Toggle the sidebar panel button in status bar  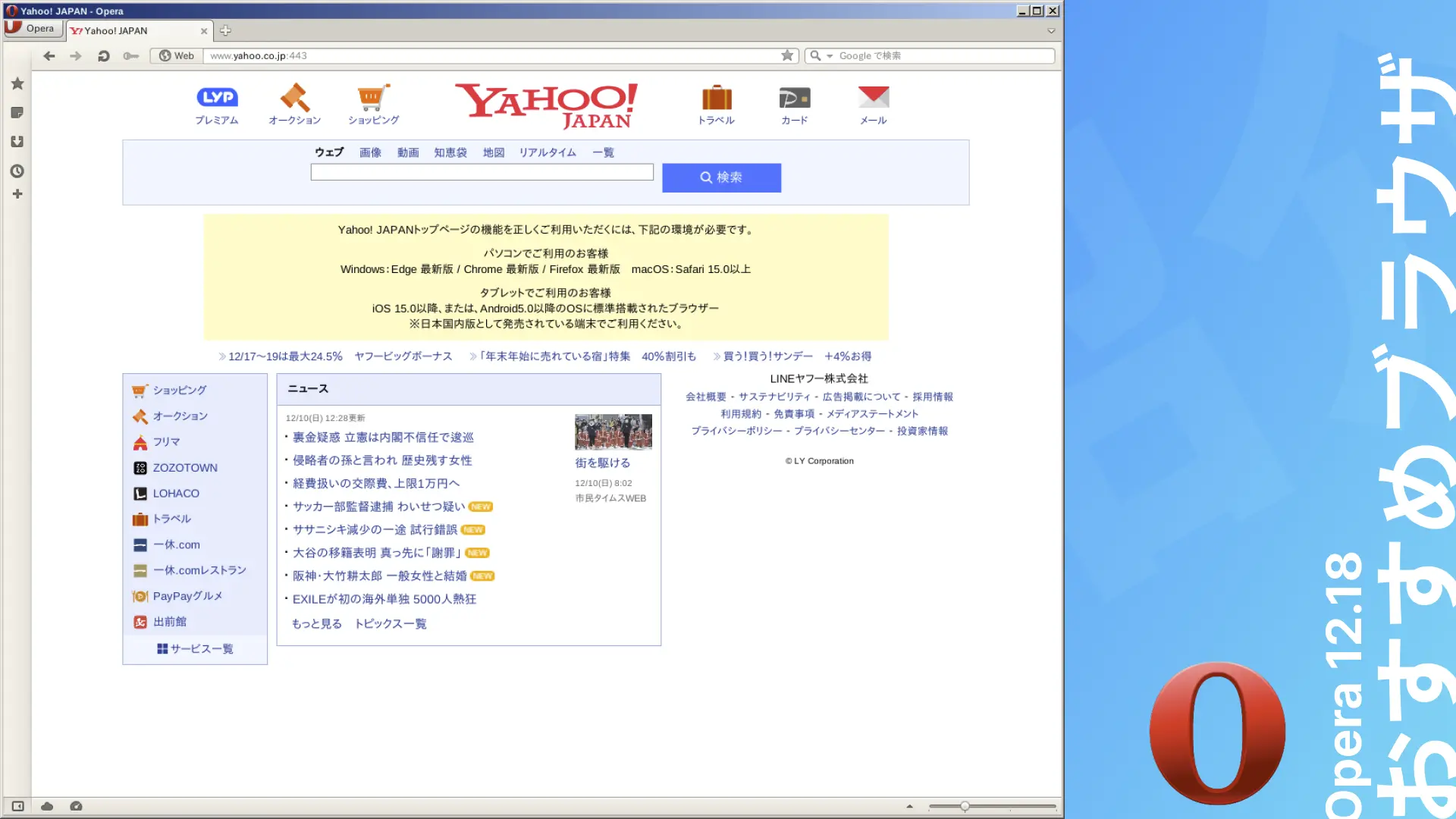[18, 806]
